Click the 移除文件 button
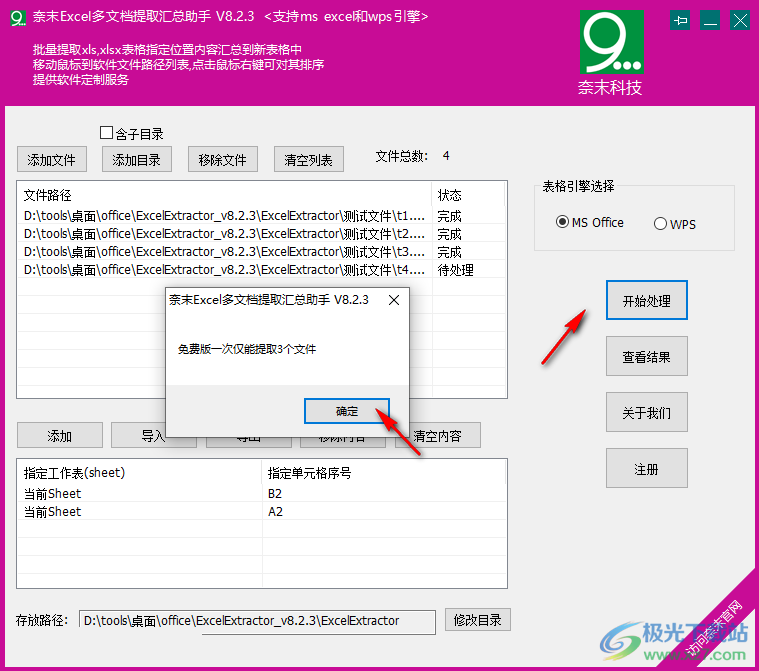759x671 pixels. 223,159
